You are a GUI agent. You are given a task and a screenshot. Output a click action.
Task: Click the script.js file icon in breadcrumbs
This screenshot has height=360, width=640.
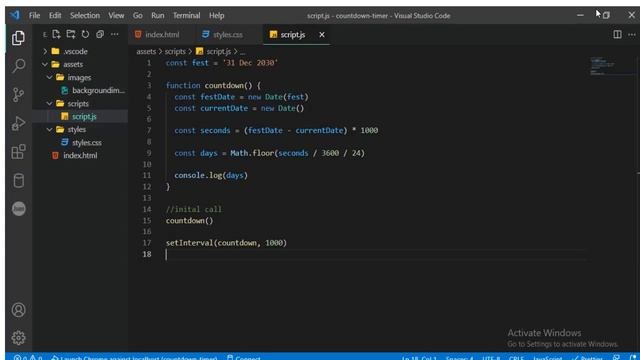tap(200, 51)
